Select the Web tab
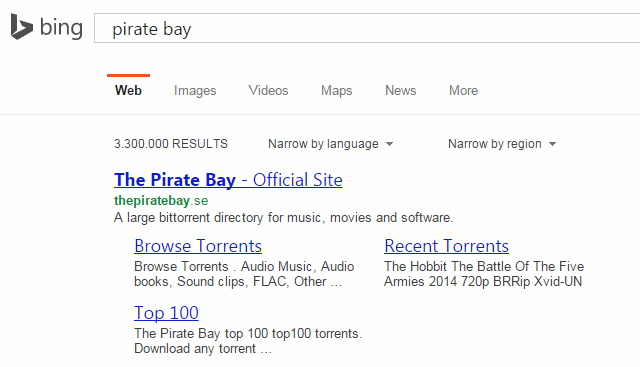Viewport: 640px width, 367px height. pyautogui.click(x=128, y=90)
